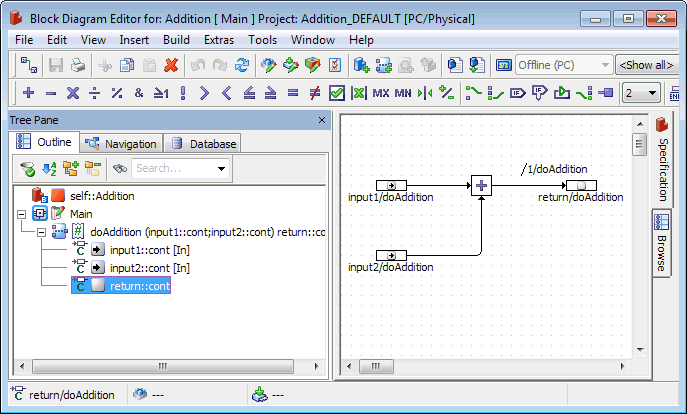
Task: Open the Build menu
Action: (x=176, y=40)
